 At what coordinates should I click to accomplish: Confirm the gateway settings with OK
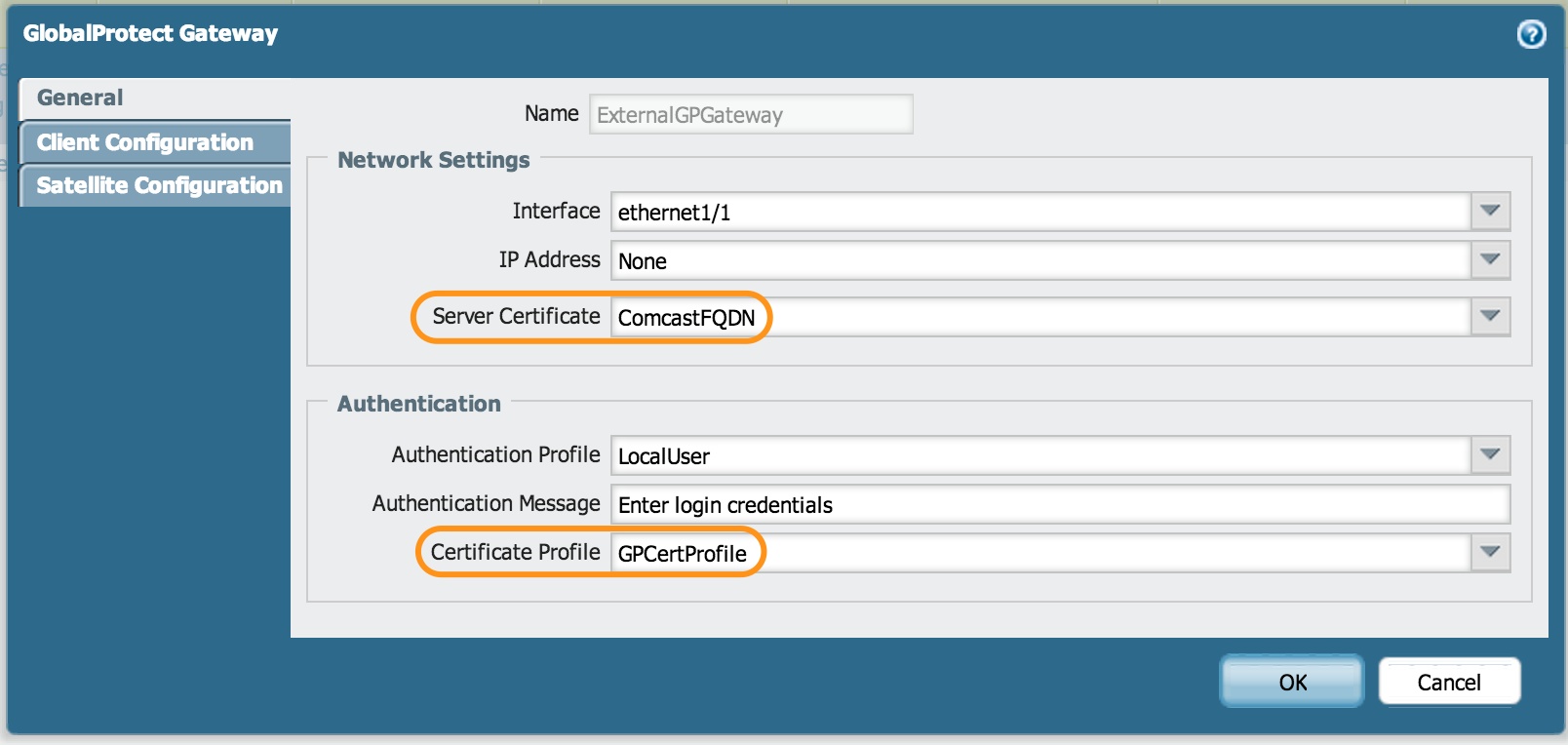point(1292,682)
